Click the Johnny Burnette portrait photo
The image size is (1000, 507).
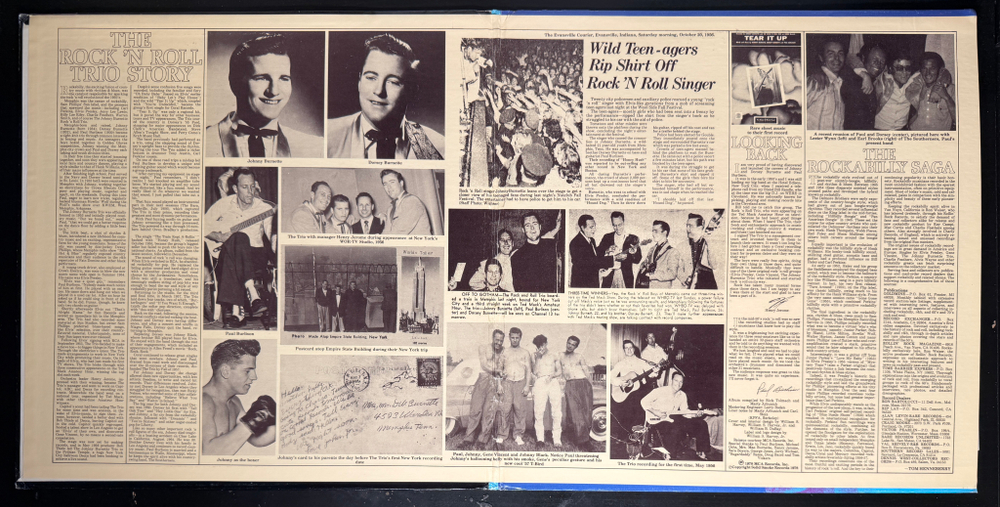click(x=265, y=94)
